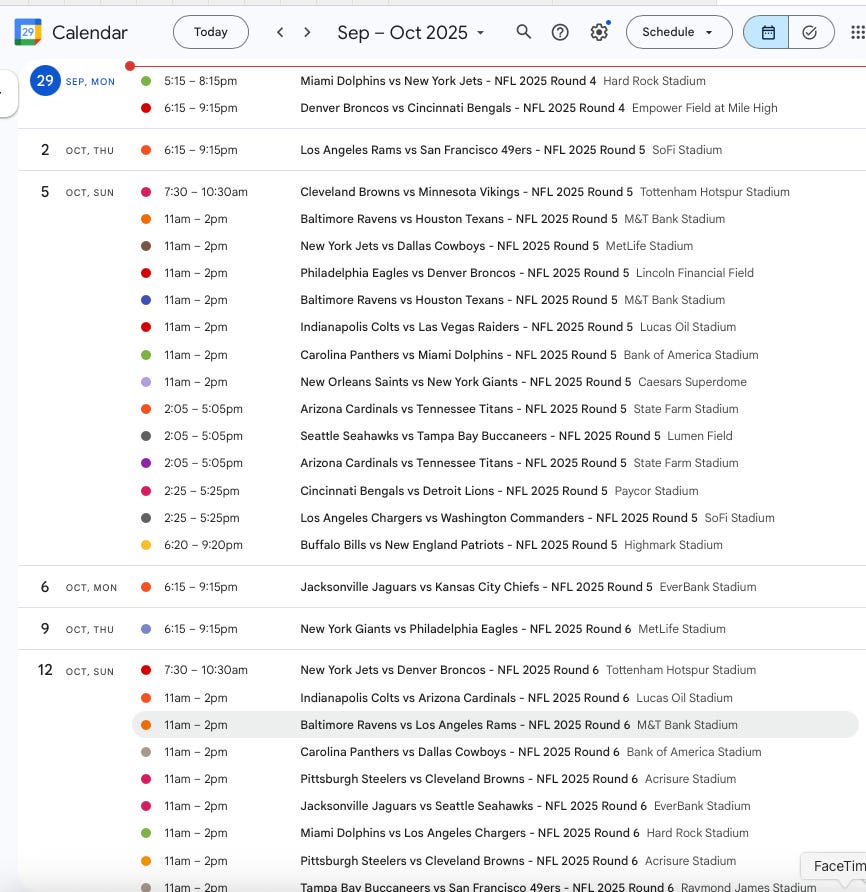Open New Orleans Saints vs New York Giants event
The image size is (866, 892).
[495, 382]
